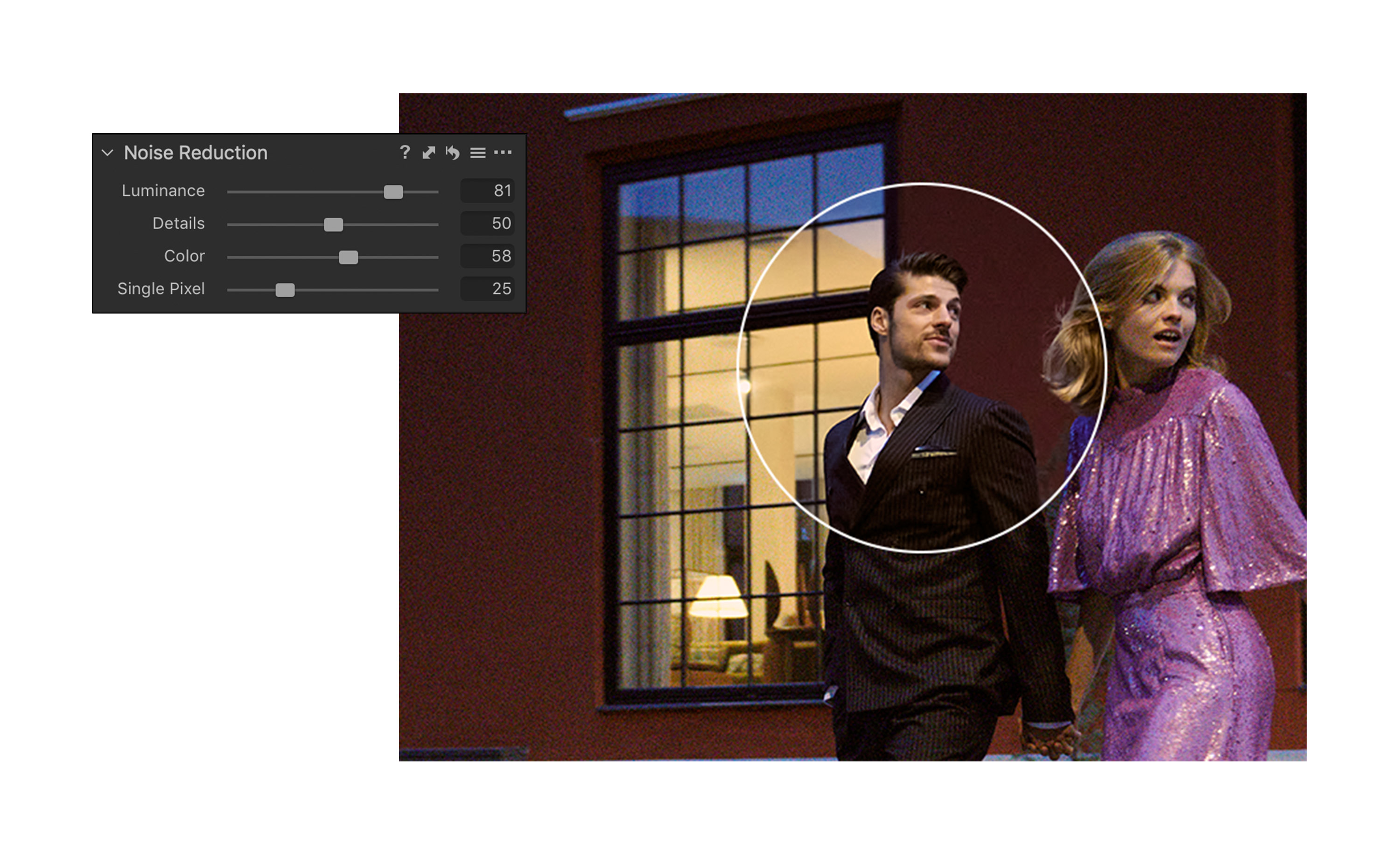Viewport: 1400px width, 858px height.
Task: Reset Noise Reduction with the undo arrow
Action: coord(453,152)
